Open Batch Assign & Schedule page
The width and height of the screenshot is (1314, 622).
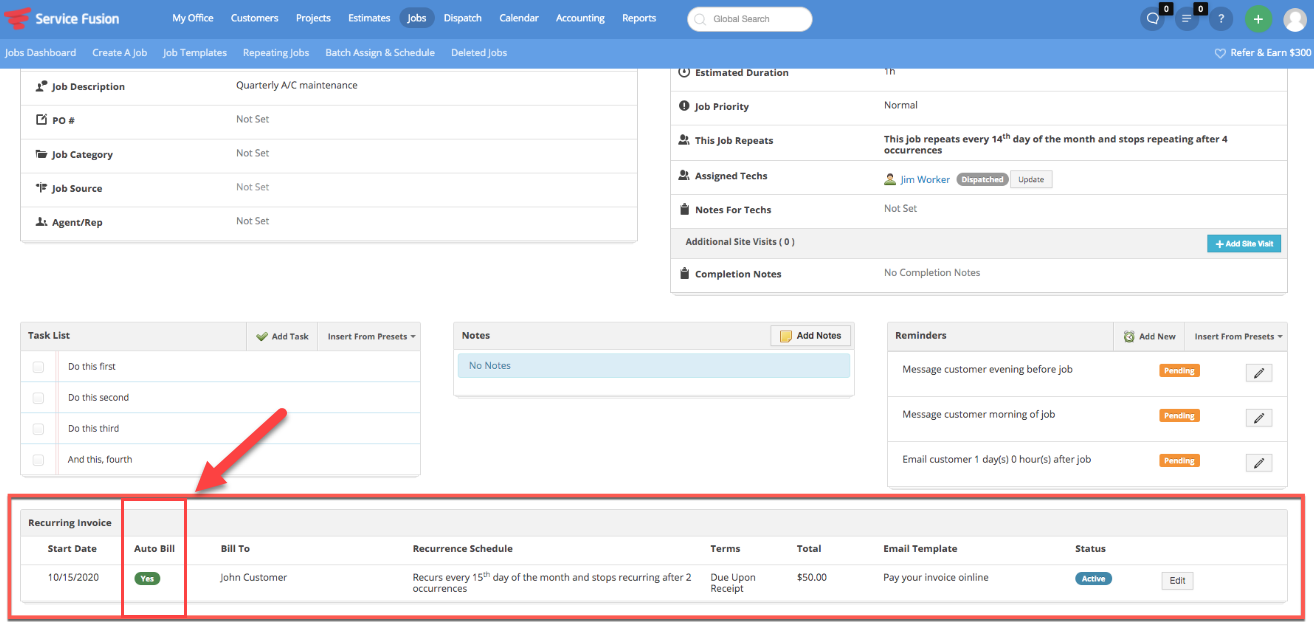click(380, 53)
